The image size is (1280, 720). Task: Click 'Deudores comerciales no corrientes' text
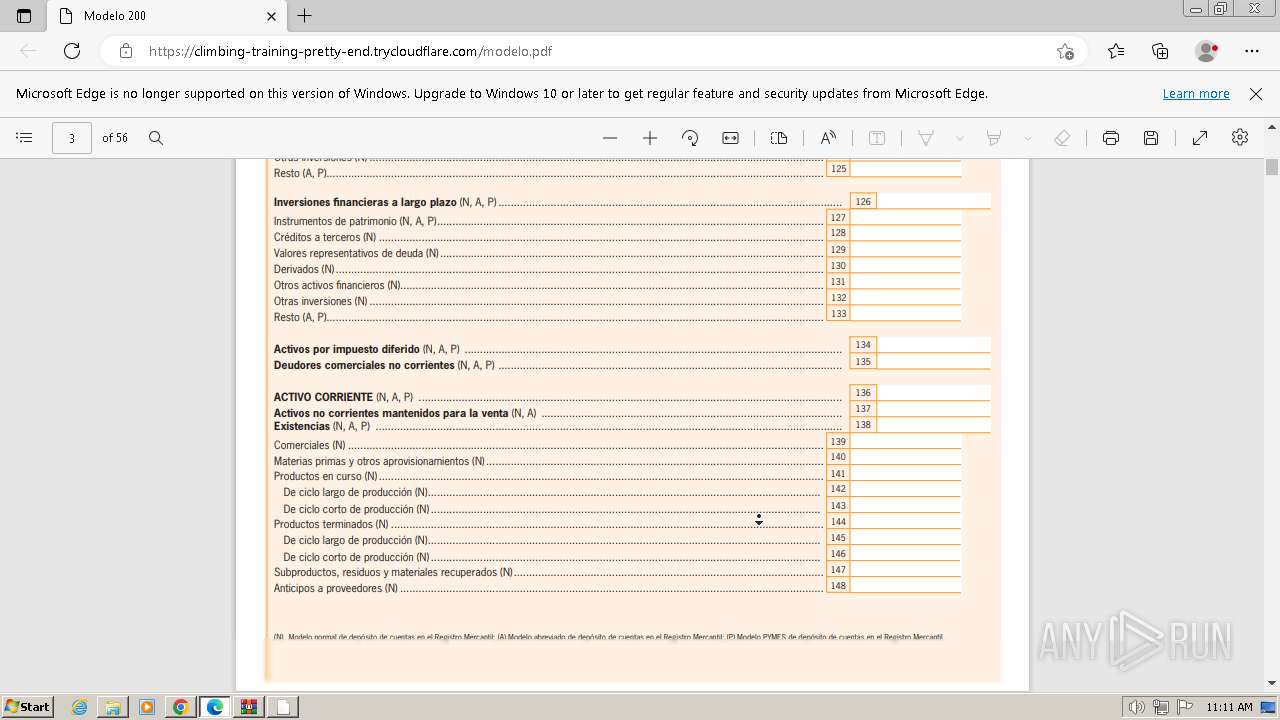(364, 365)
